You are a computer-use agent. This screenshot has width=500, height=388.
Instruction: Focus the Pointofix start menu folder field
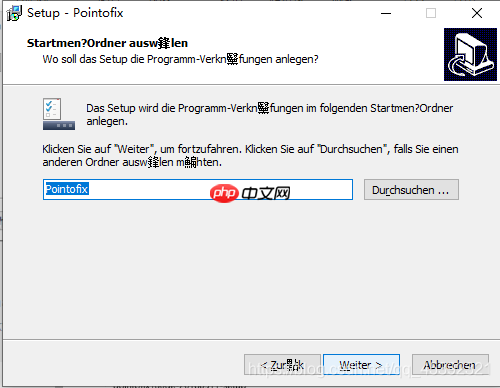tap(198, 189)
